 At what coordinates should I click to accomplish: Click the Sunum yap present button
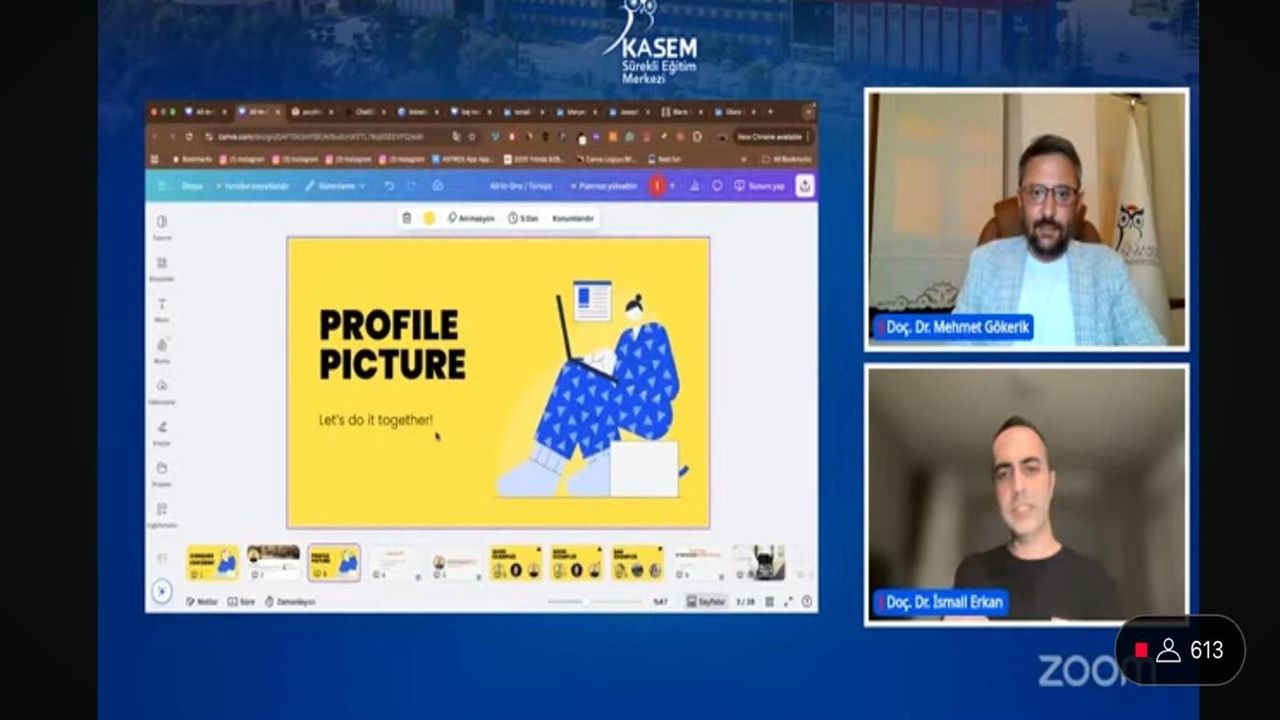[x=761, y=186]
